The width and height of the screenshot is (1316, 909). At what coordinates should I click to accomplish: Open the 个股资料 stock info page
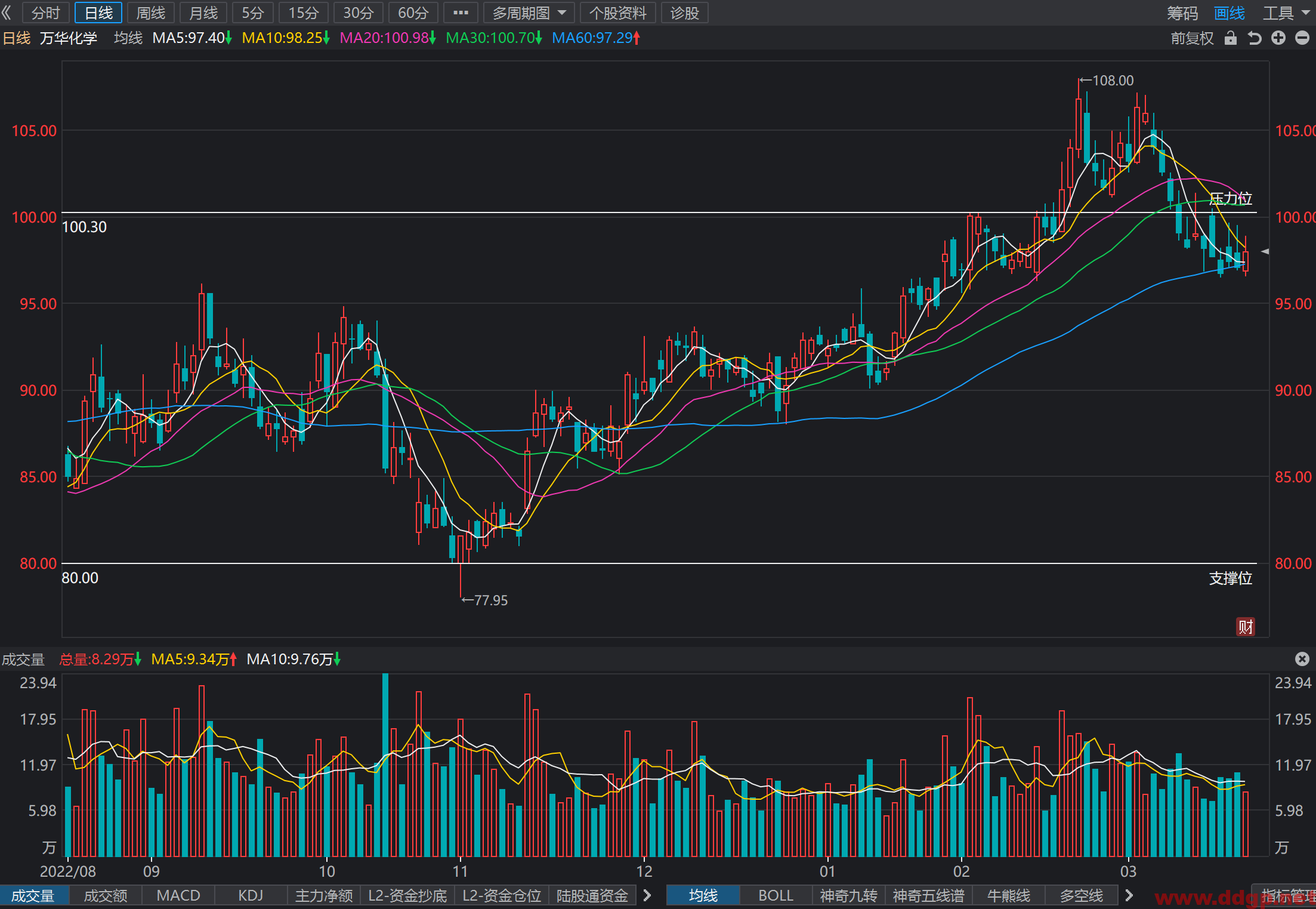[617, 13]
